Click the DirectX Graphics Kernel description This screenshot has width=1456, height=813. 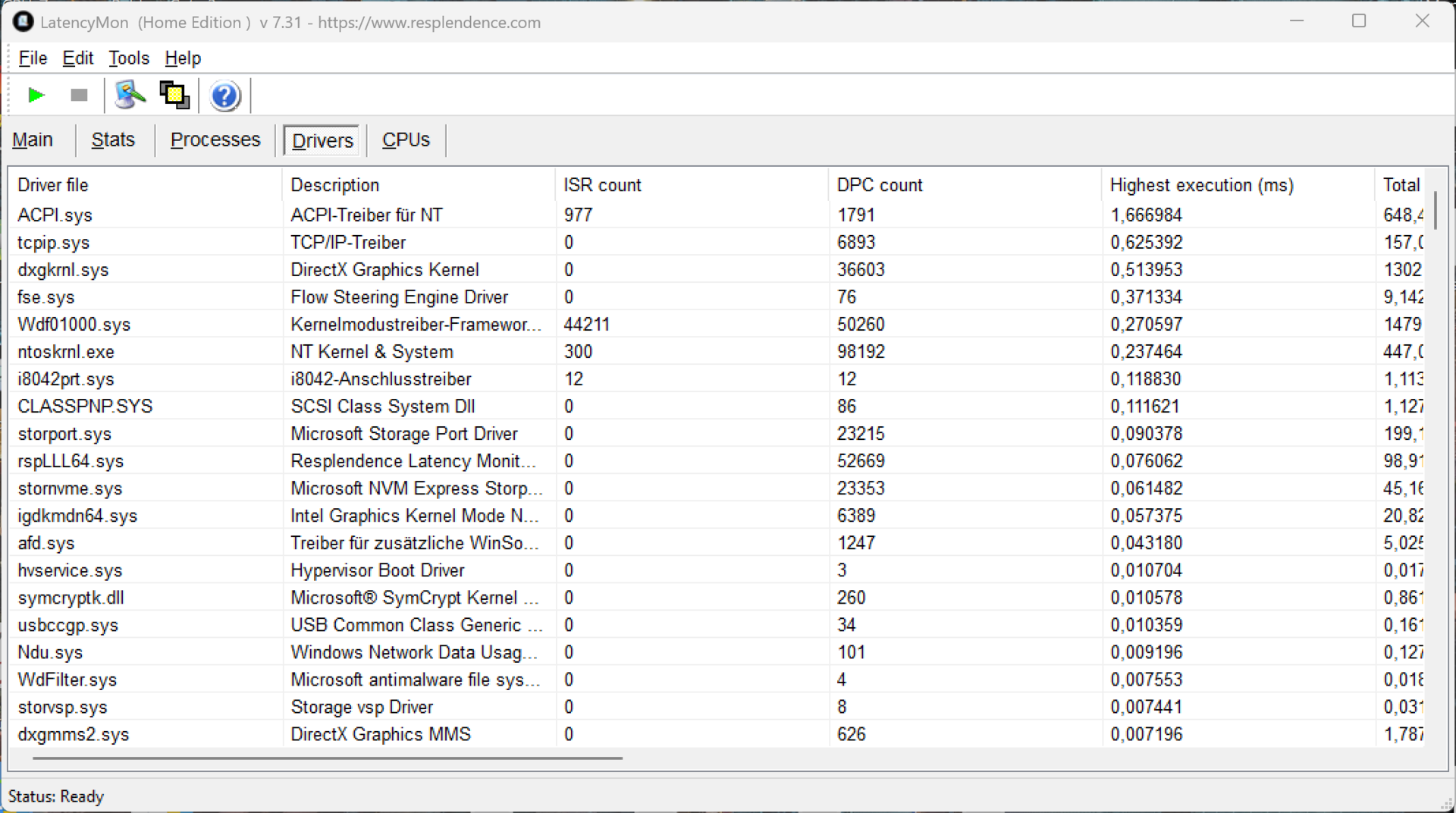pyautogui.click(x=384, y=270)
